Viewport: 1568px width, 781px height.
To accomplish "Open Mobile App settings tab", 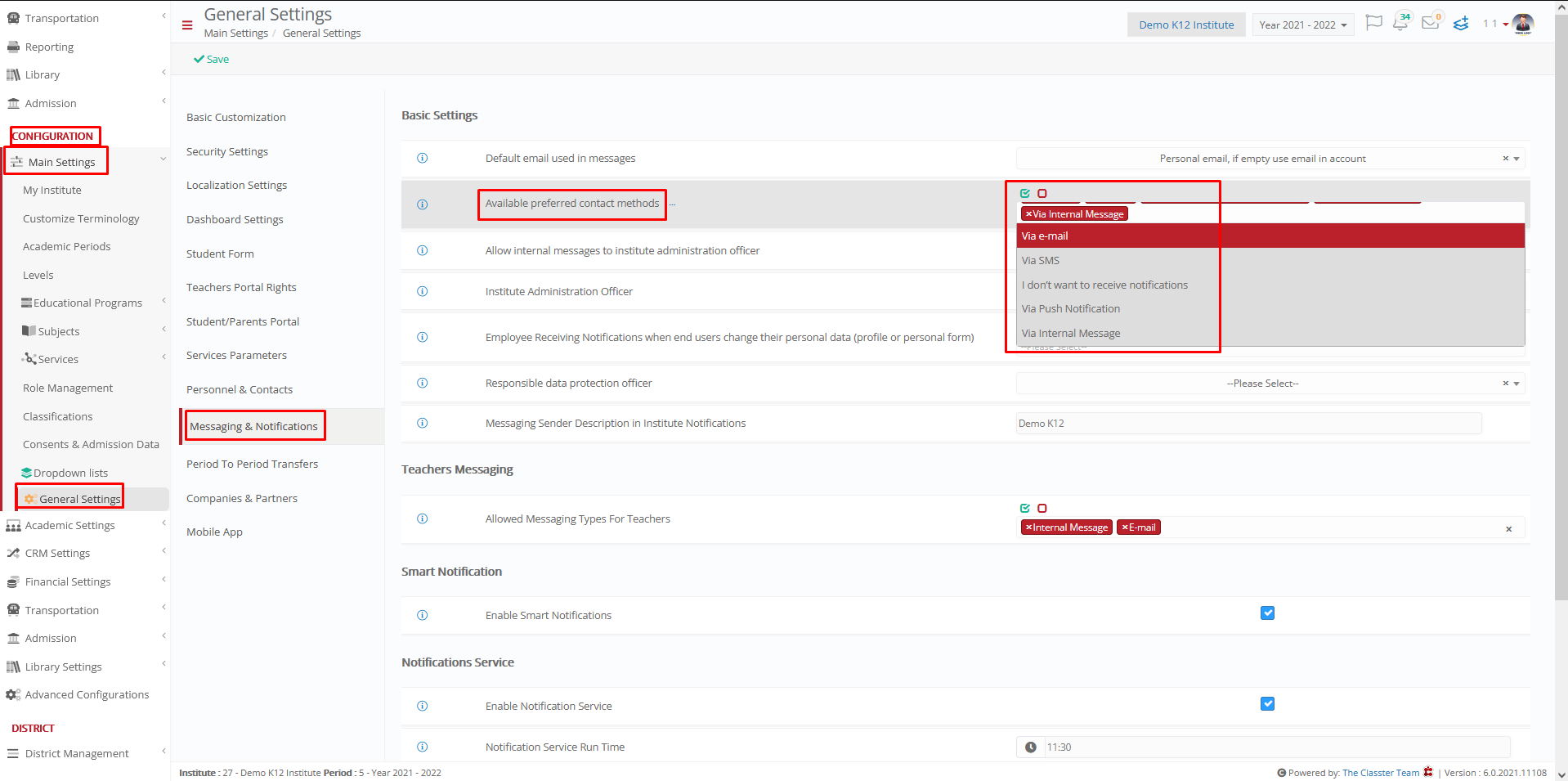I will pos(214,532).
